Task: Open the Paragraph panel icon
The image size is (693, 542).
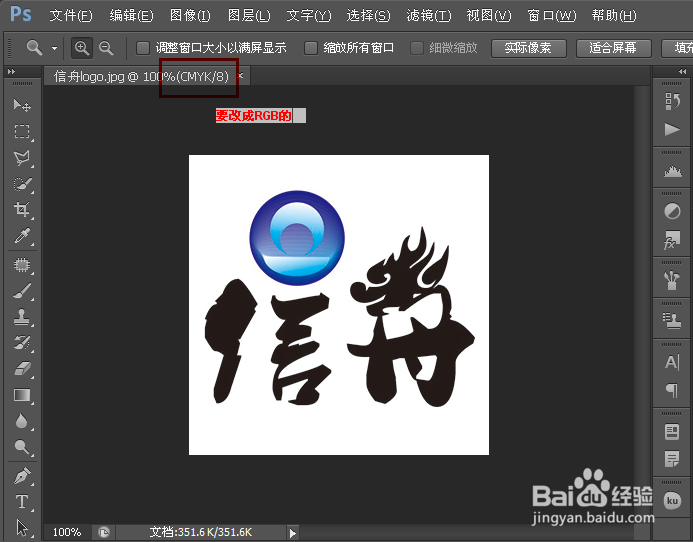Action: 672,391
